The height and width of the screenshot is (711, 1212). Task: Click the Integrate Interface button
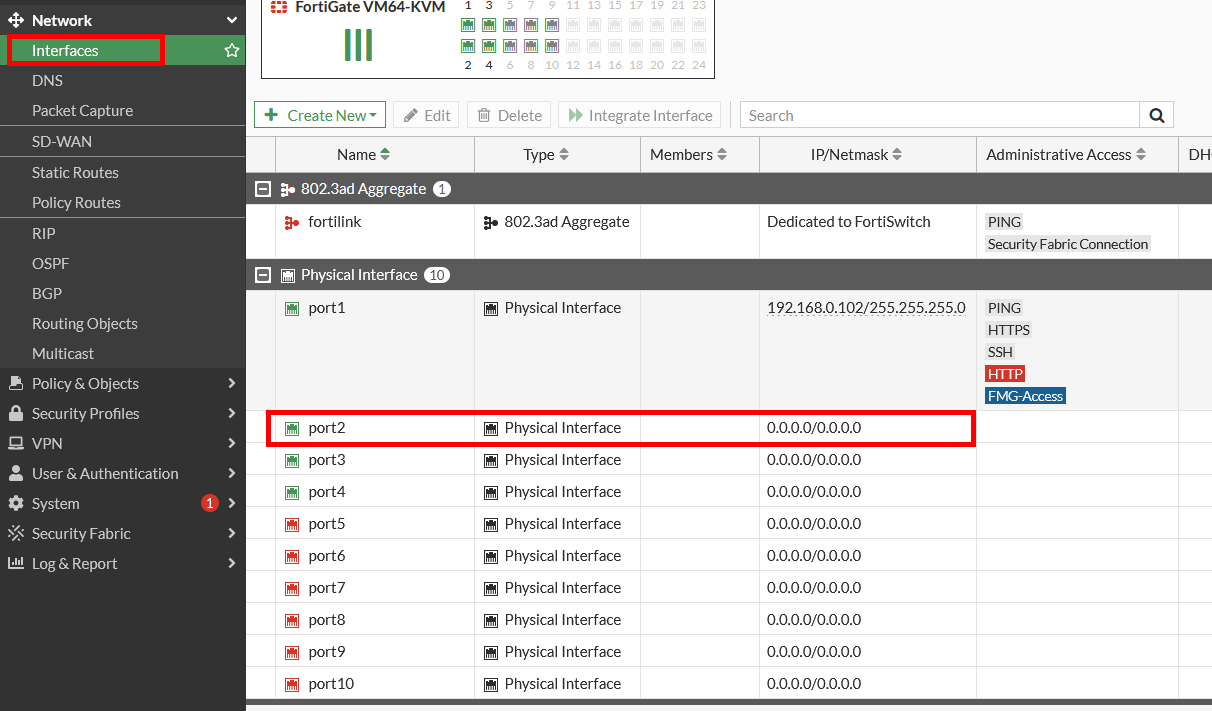click(x=640, y=115)
